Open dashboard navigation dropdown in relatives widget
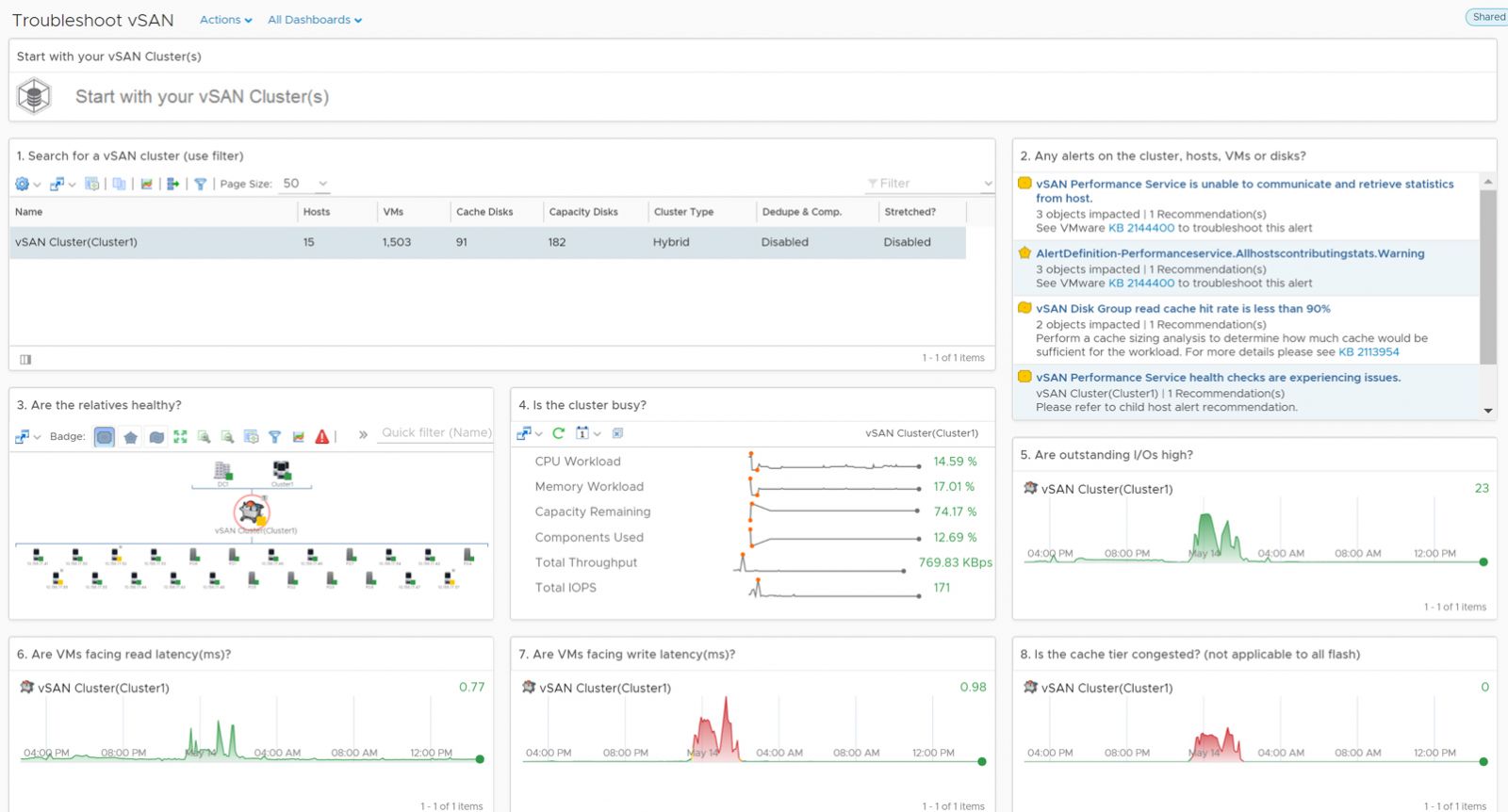The height and width of the screenshot is (812, 1508). pos(27,437)
